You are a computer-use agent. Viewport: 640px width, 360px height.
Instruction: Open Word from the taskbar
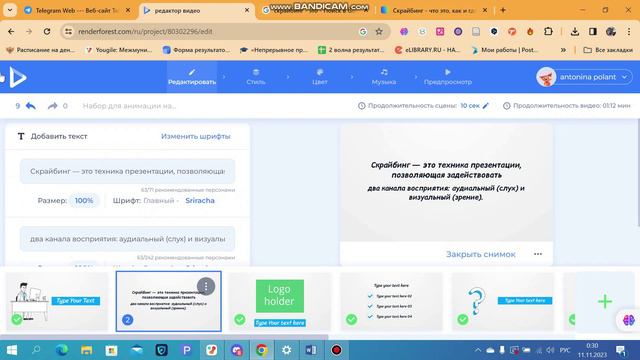[311, 350]
